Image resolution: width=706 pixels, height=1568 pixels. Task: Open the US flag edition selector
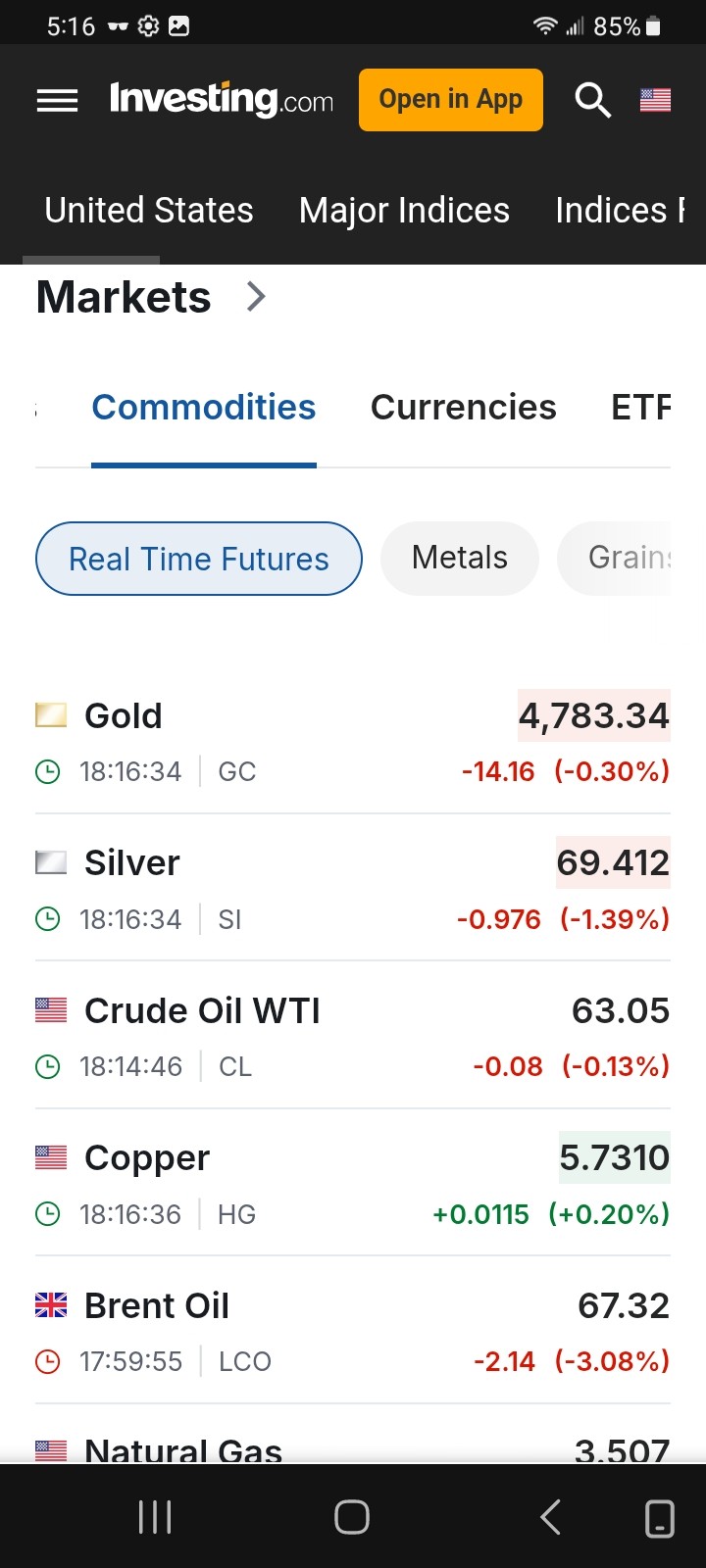pos(655,100)
